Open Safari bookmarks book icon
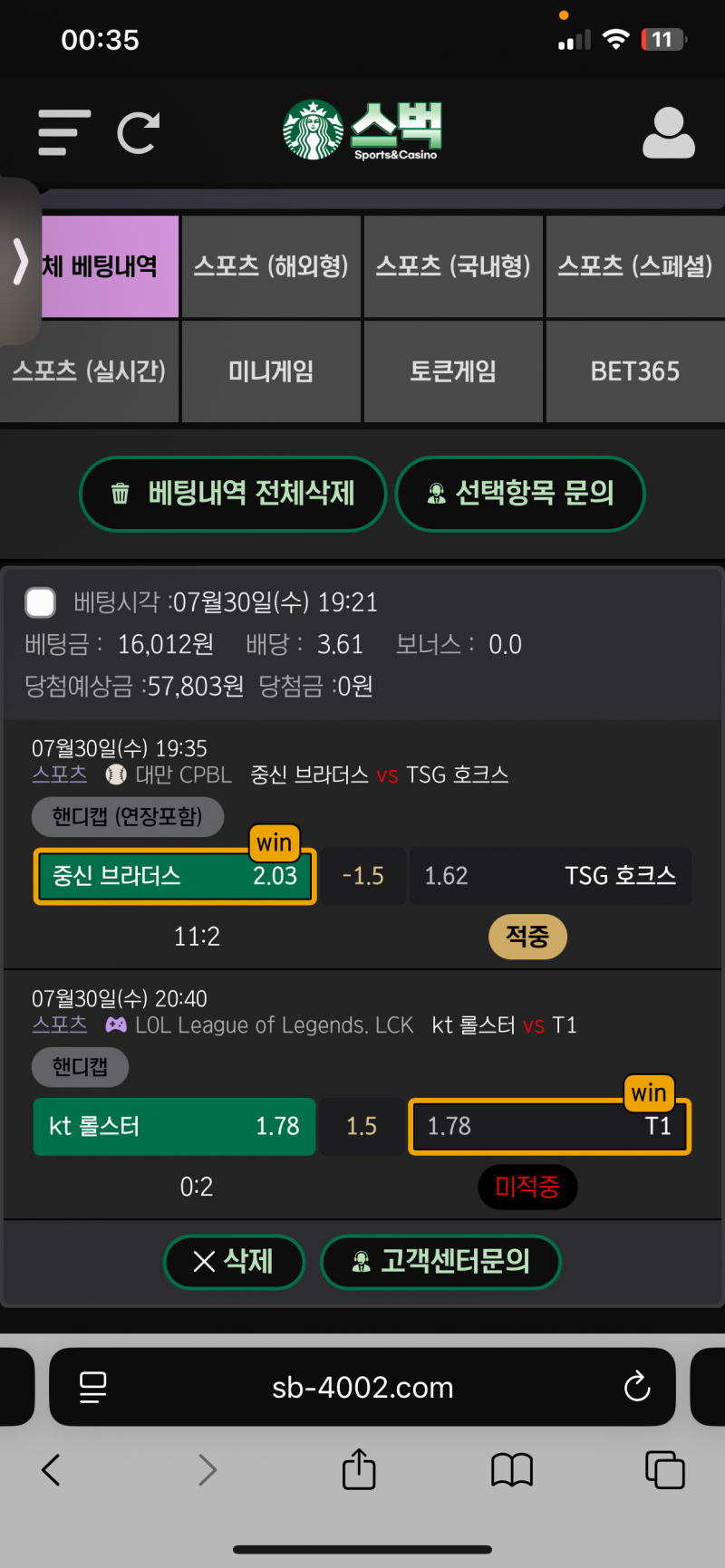 512,1469
